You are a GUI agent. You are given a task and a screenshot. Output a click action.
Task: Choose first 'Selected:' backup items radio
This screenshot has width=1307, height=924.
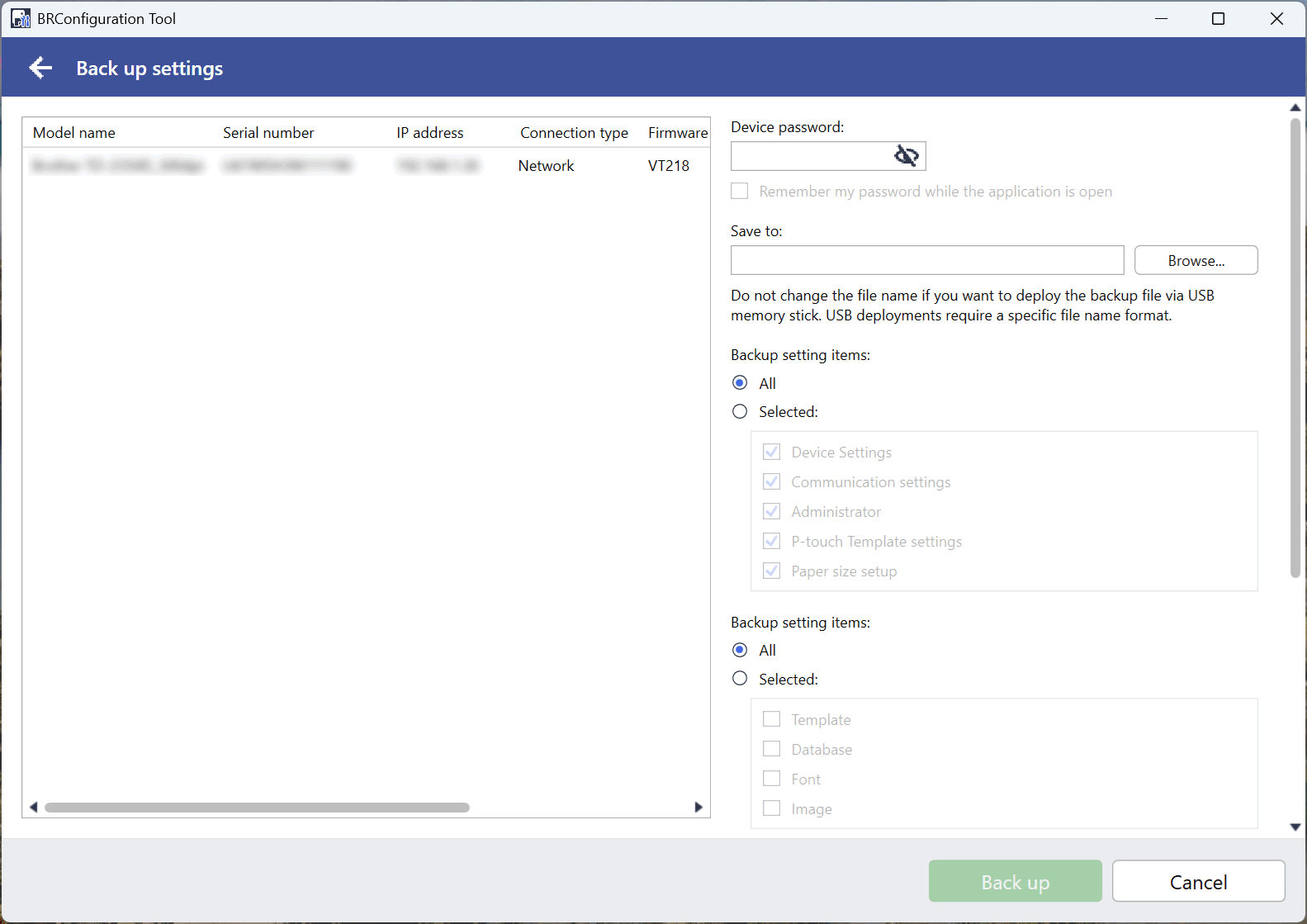click(x=740, y=411)
